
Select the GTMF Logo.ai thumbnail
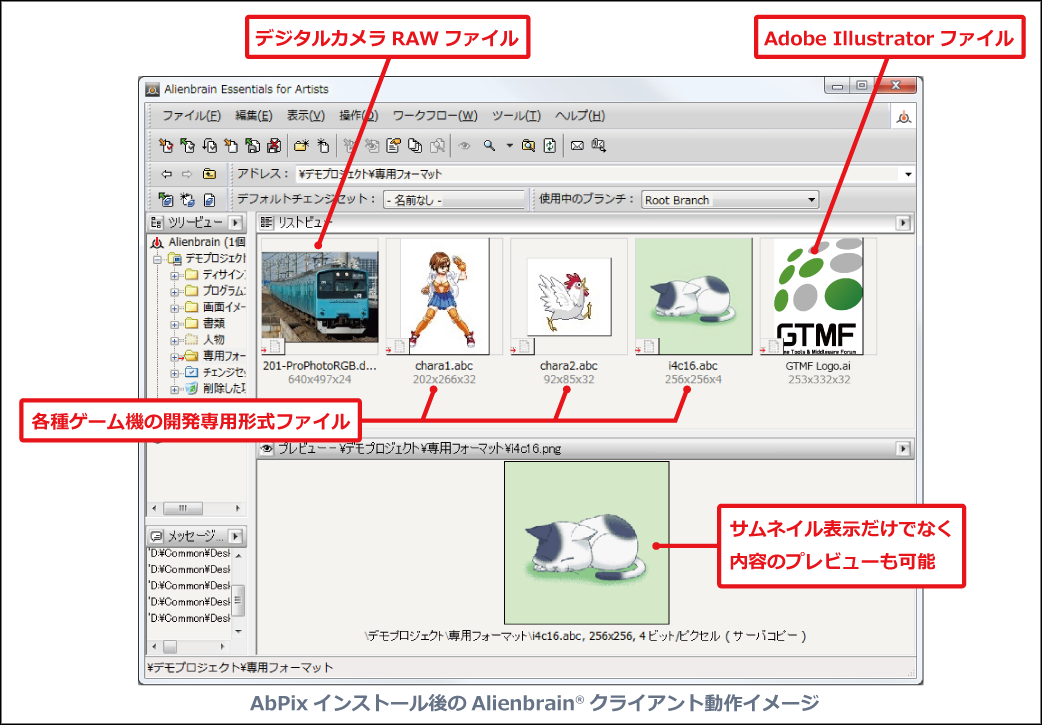[x=819, y=296]
